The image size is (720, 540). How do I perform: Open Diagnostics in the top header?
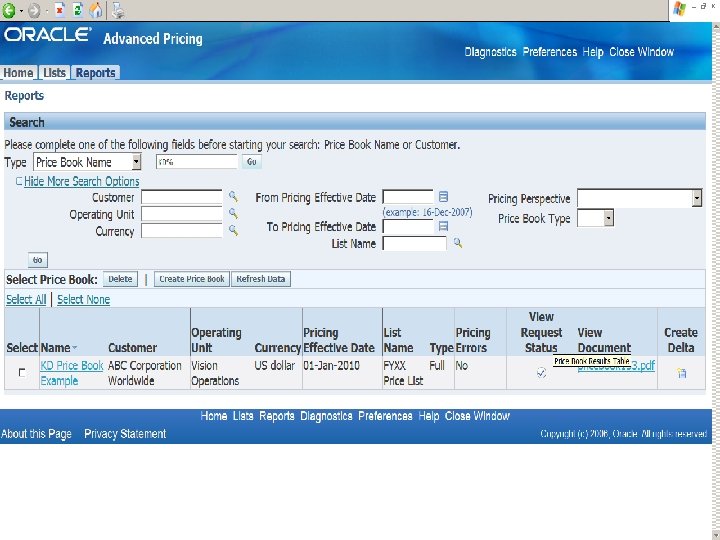pyautogui.click(x=490, y=52)
